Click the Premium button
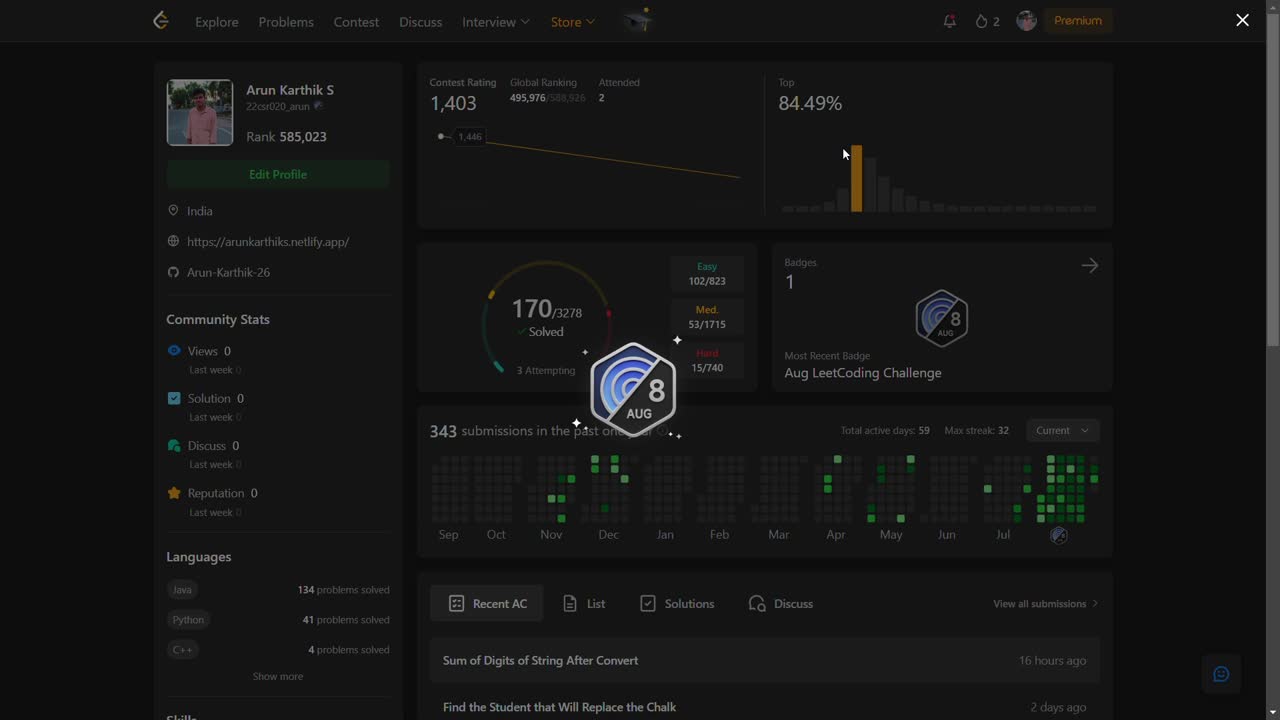Viewport: 1280px width, 720px height. coord(1077,21)
